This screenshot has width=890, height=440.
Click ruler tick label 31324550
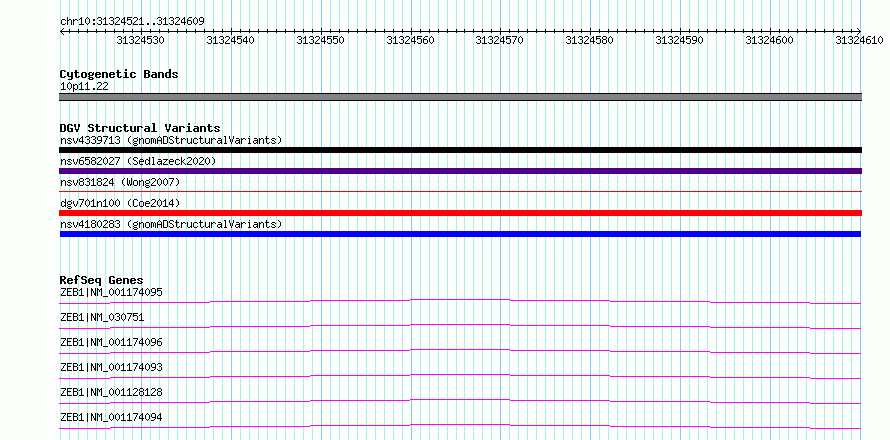[x=321, y=40]
